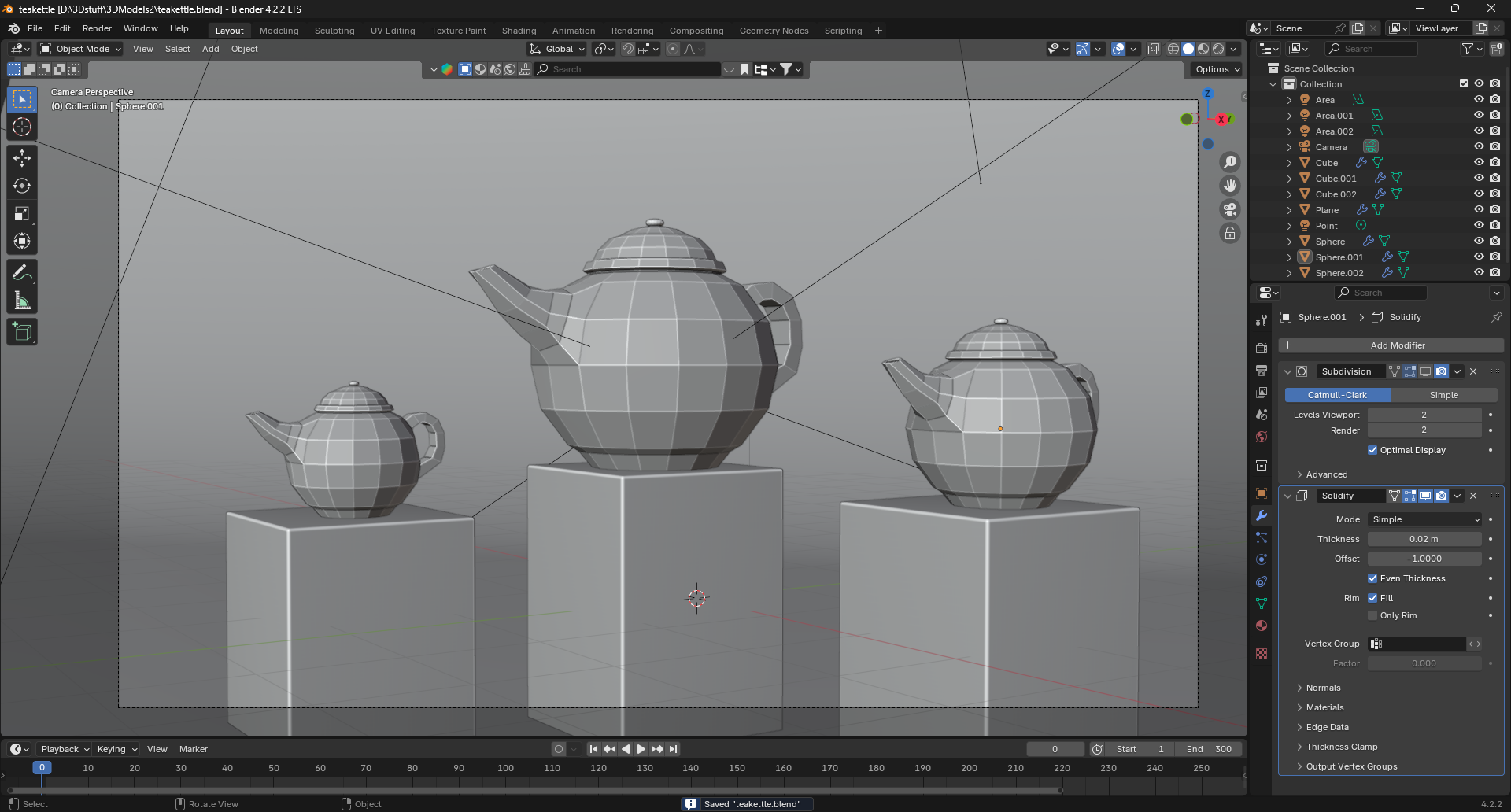Click the Thickness value field
The image size is (1511, 812).
(x=1424, y=539)
